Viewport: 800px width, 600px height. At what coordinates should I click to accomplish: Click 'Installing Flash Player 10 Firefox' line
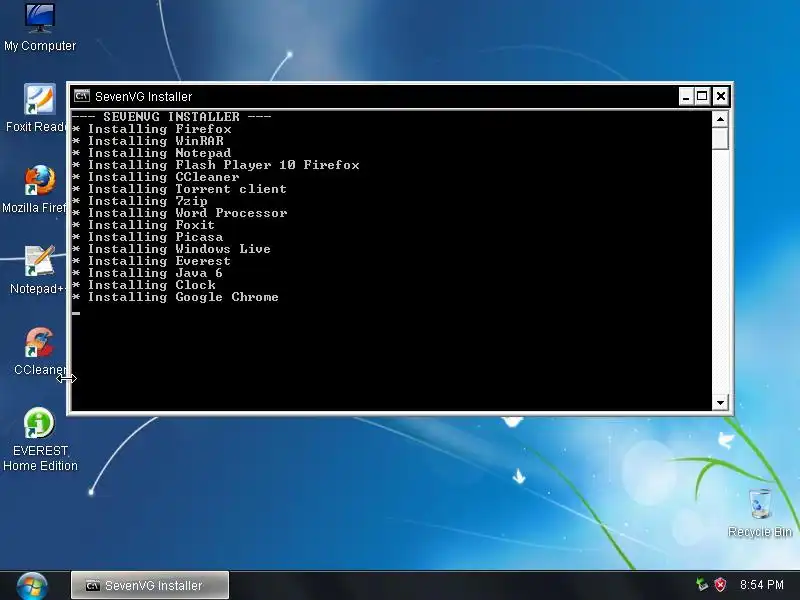[215, 165]
